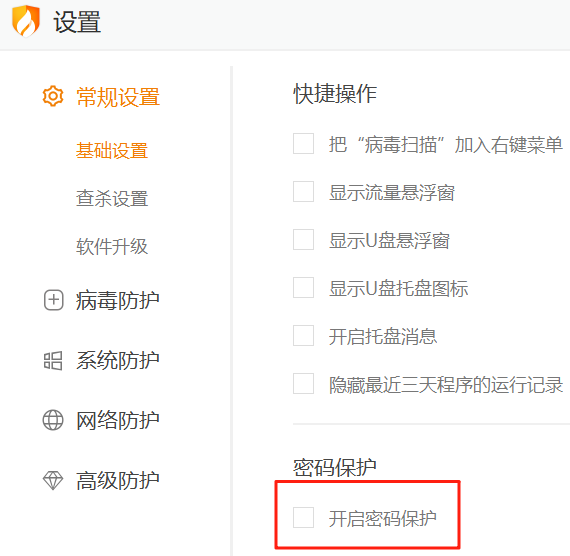The width and height of the screenshot is (570, 556).
Task: Click the diamond icon beside 高级防护
Action: pos(53,480)
